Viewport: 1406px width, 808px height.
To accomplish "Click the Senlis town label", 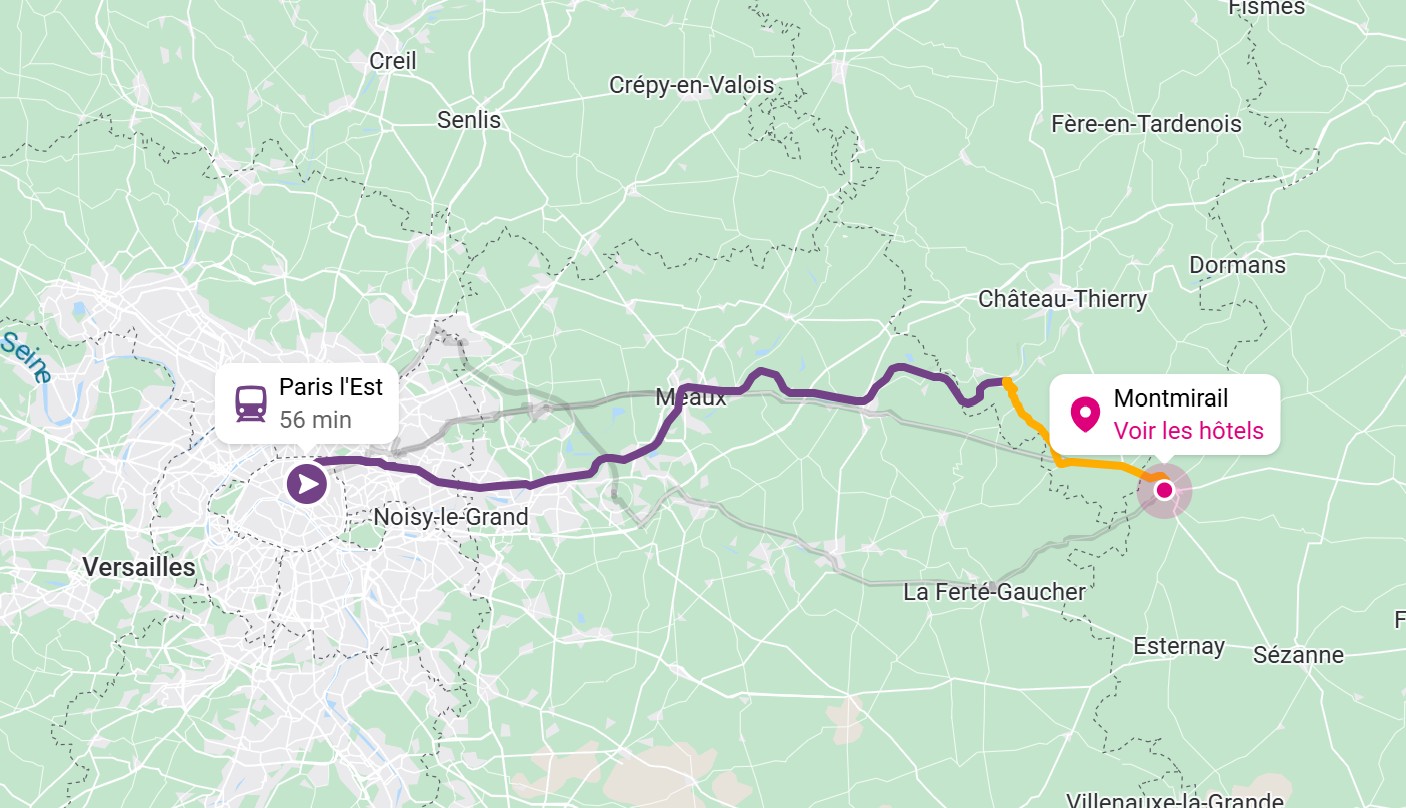I will (469, 120).
